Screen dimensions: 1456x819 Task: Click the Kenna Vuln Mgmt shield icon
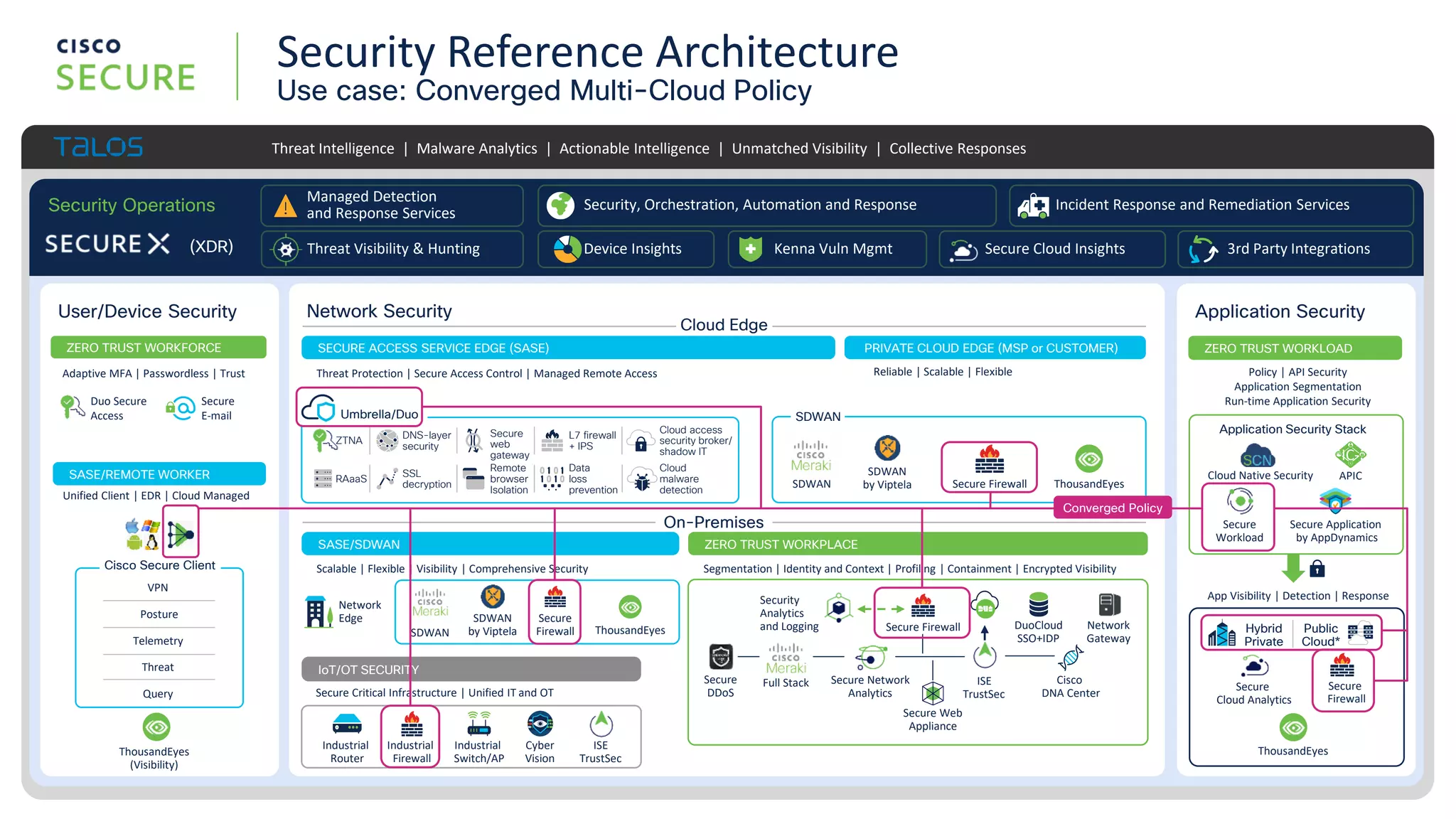click(751, 249)
